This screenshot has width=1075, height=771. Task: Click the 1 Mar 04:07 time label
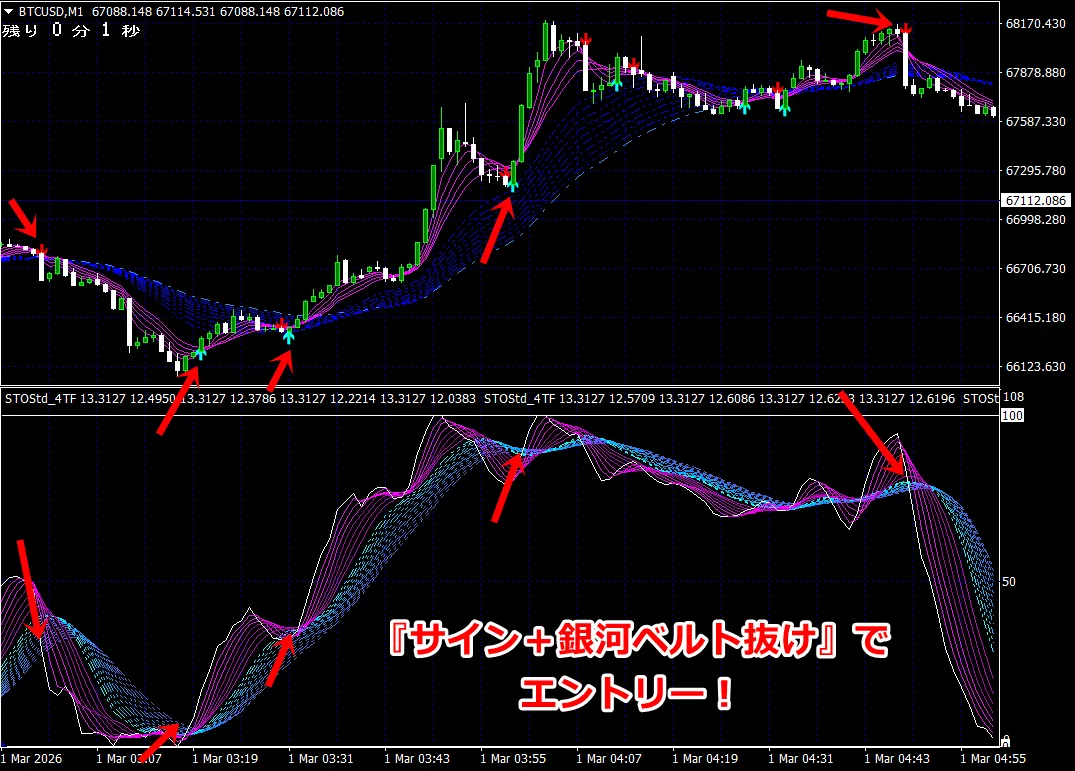tap(609, 759)
